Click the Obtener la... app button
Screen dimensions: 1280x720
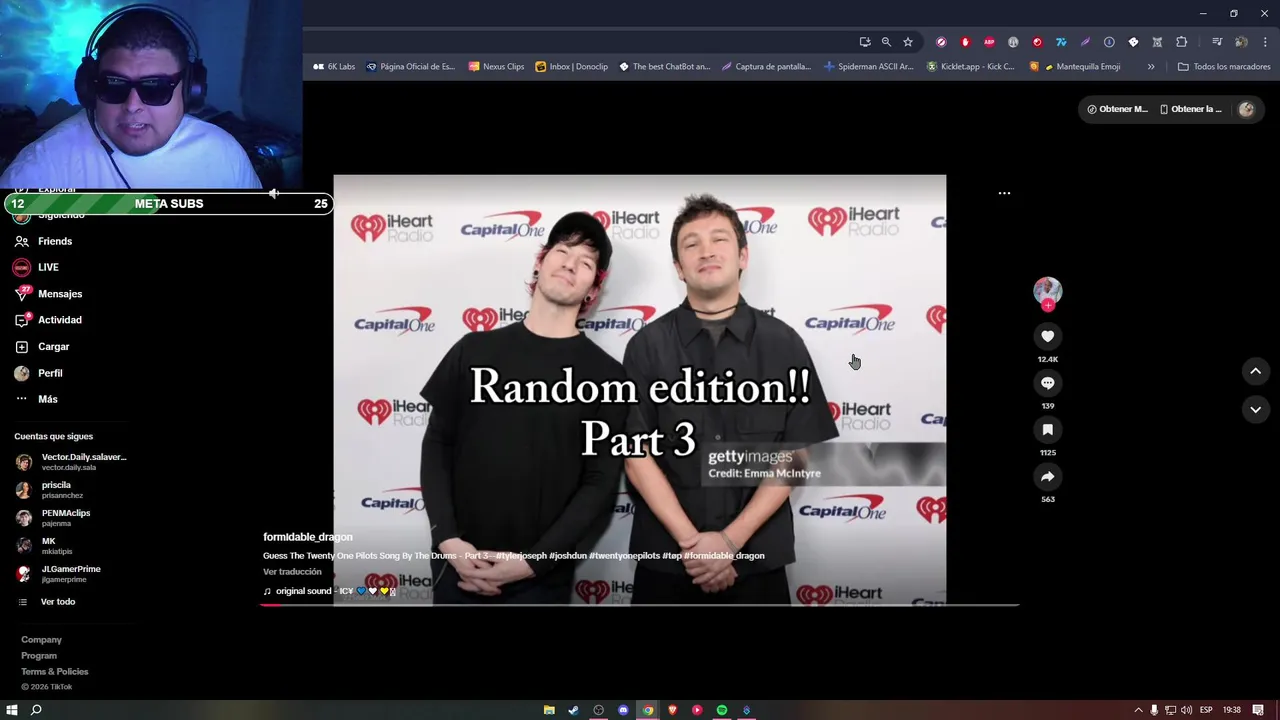pos(1190,109)
